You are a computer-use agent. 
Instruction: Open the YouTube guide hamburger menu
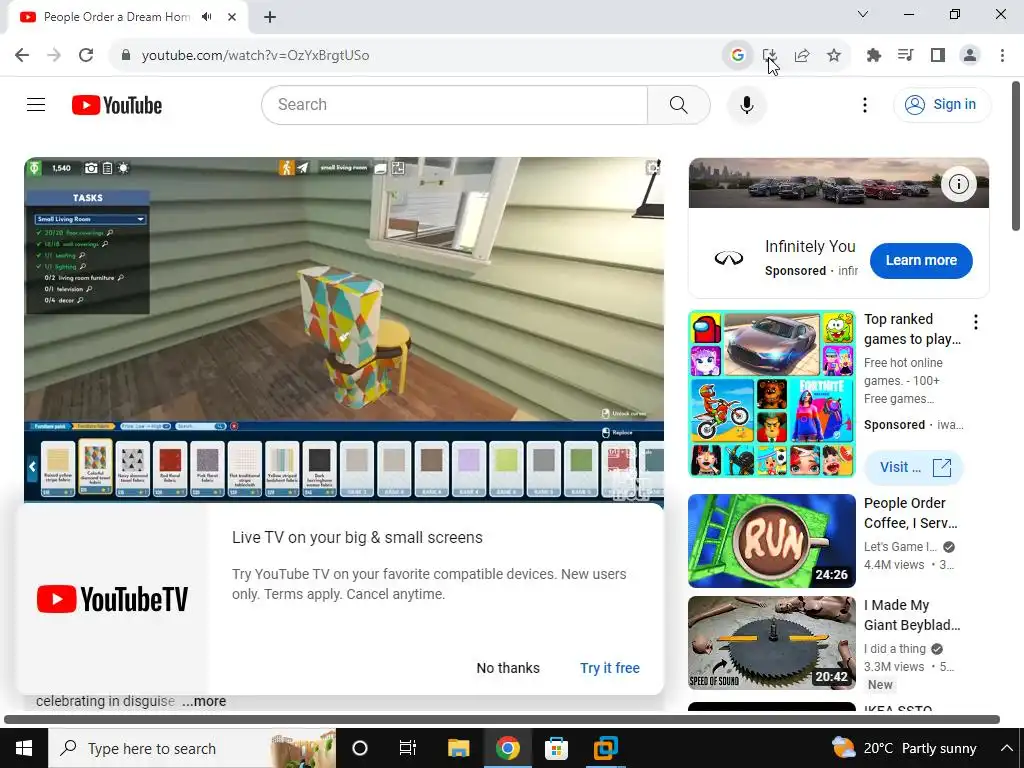click(36, 104)
